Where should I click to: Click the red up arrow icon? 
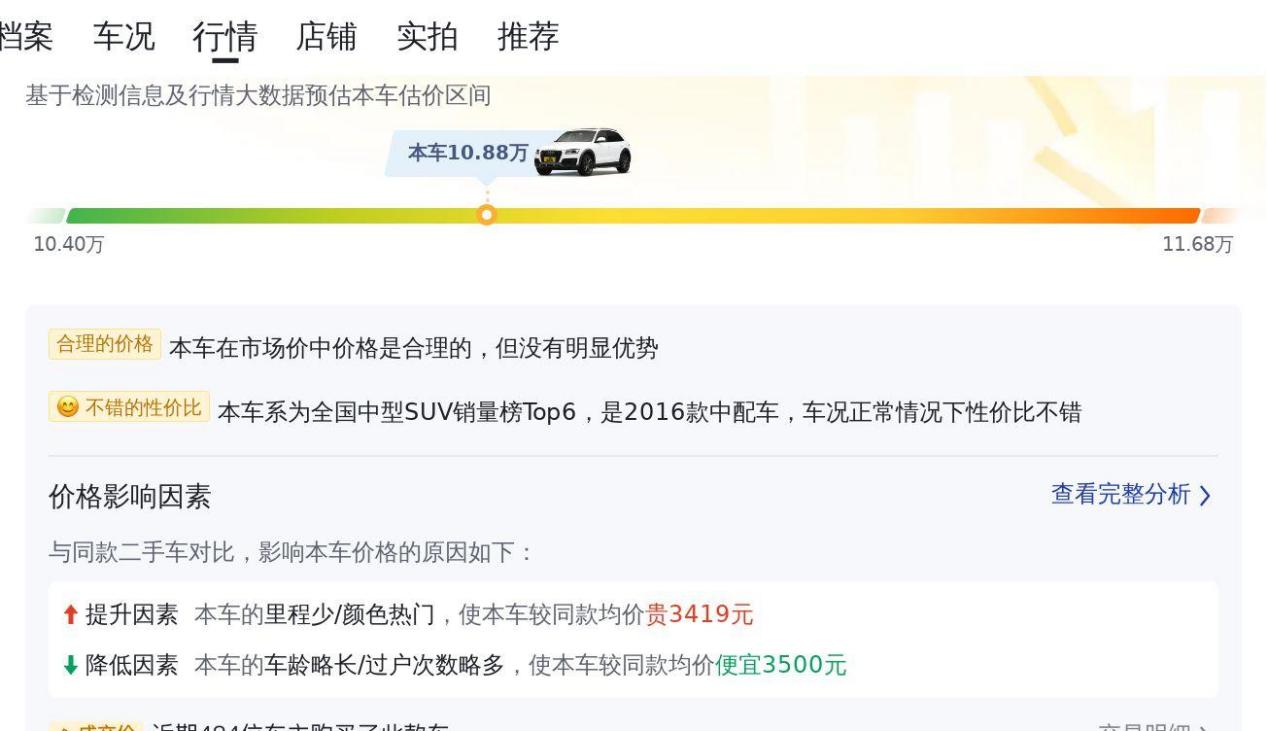coord(68,615)
